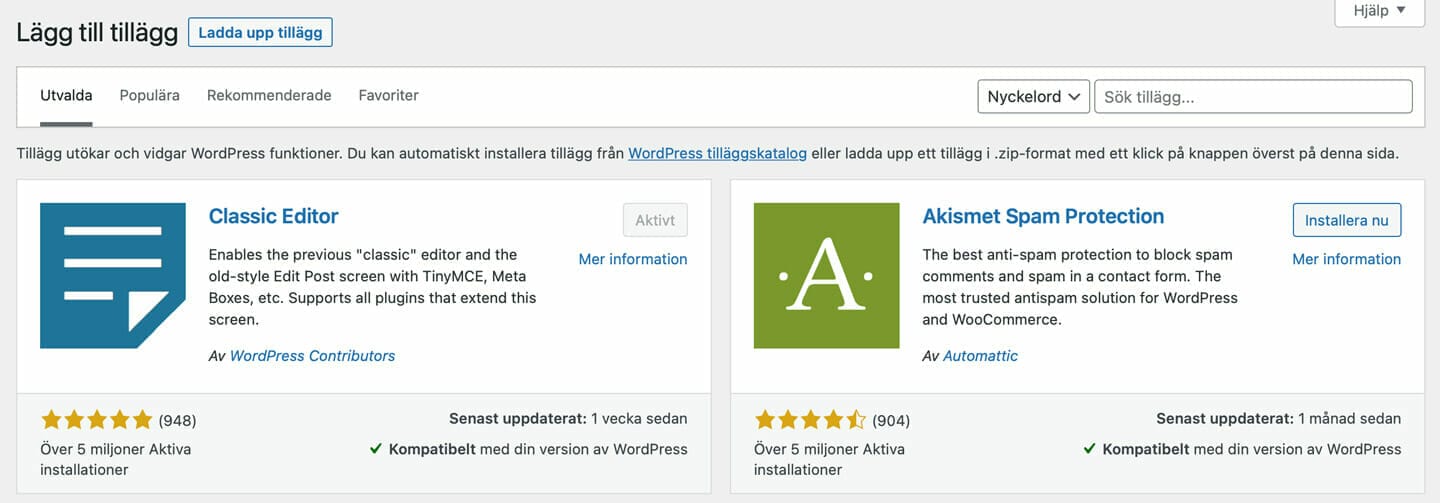
Task: Click the (904) ratings count
Action: tap(891, 420)
